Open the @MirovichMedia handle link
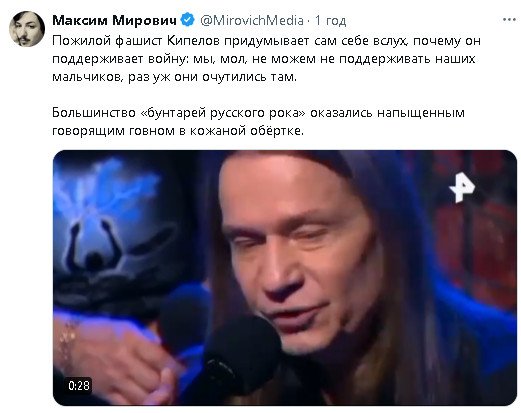 pyautogui.click(x=252, y=20)
